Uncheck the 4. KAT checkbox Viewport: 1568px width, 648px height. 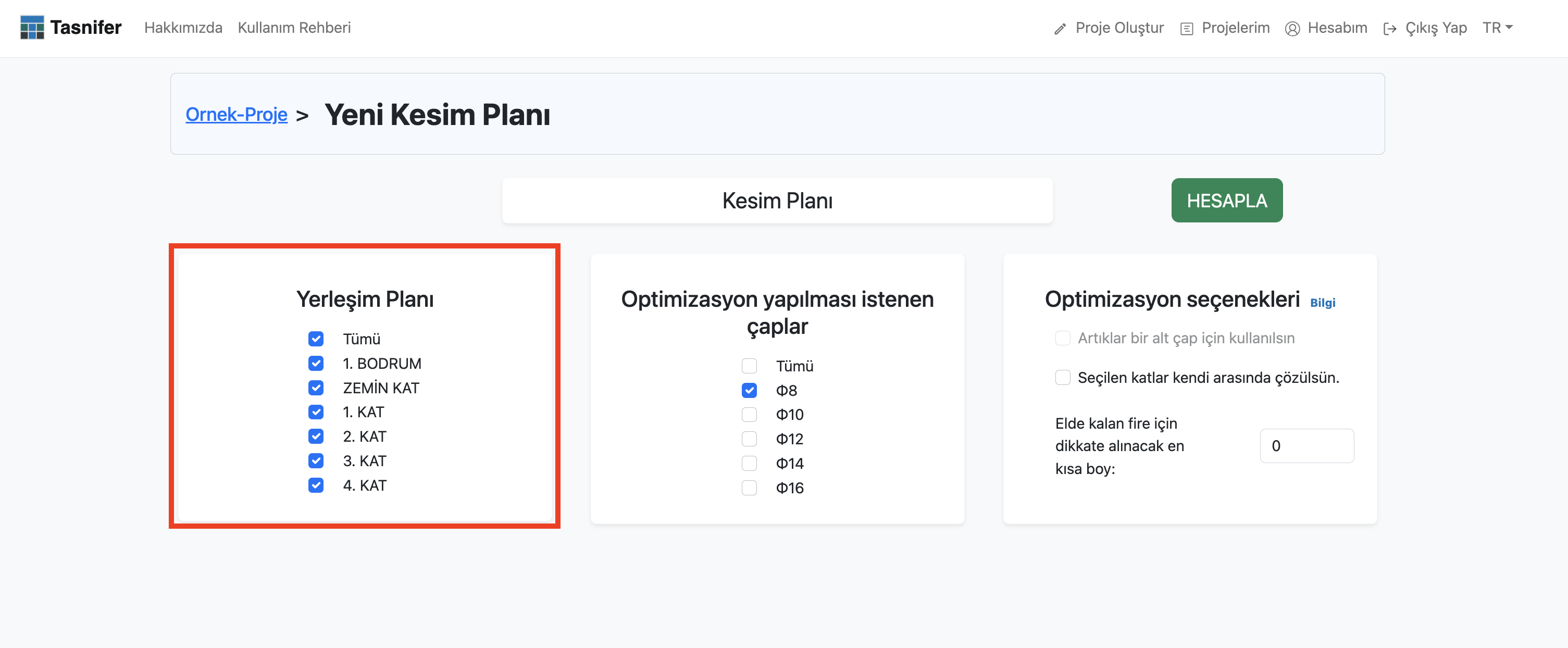tap(315, 485)
